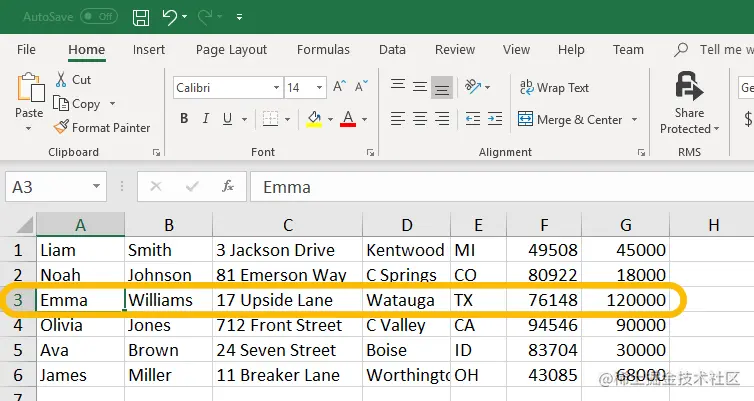The height and width of the screenshot is (401, 754).
Task: Click the Redo arrow icon
Action: click(x=205, y=17)
